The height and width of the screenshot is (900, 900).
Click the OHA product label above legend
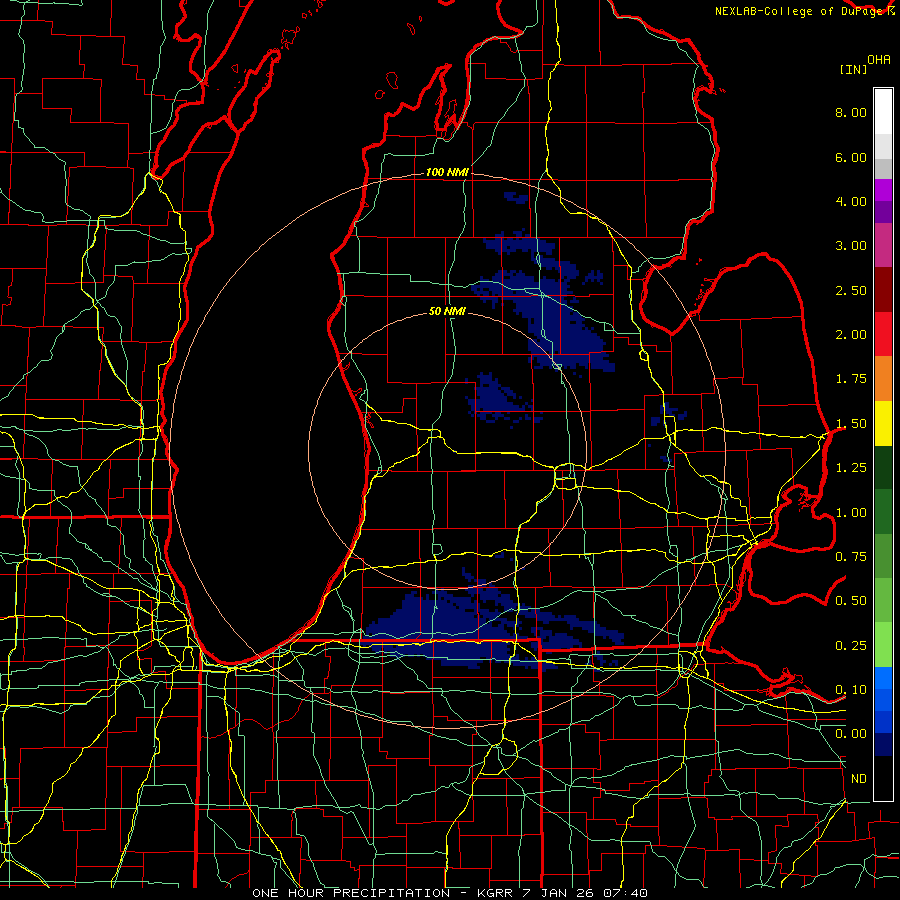pyautogui.click(x=879, y=60)
